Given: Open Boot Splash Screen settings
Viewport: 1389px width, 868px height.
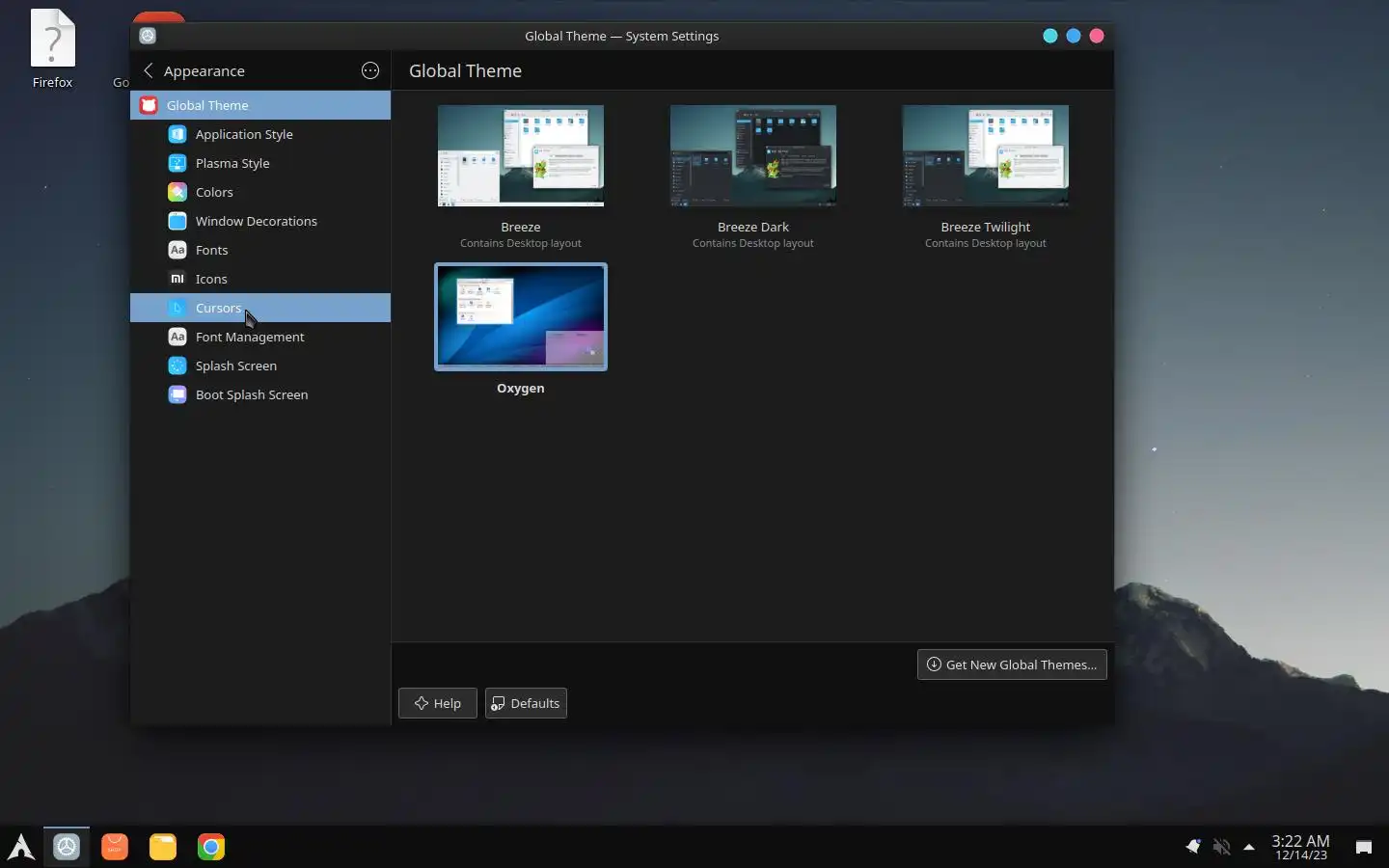Looking at the screenshot, I should click(x=259, y=394).
